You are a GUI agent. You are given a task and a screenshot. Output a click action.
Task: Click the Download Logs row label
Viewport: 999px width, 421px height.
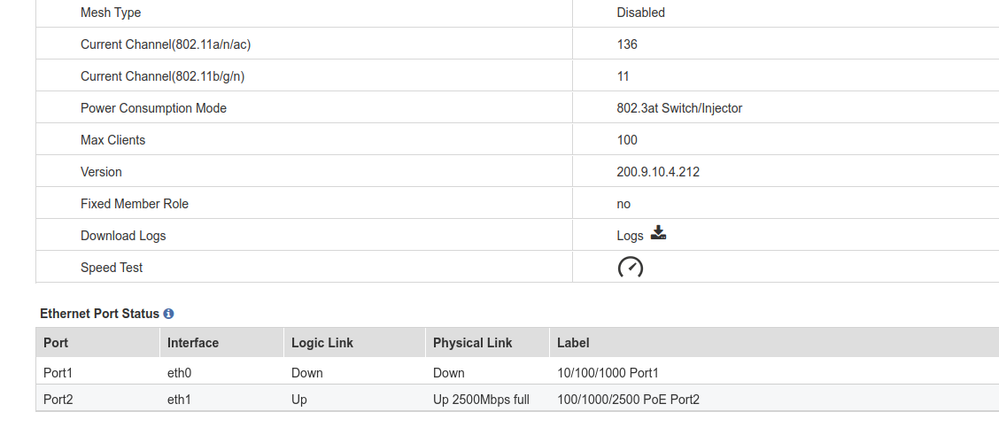pyautogui.click(x=123, y=236)
